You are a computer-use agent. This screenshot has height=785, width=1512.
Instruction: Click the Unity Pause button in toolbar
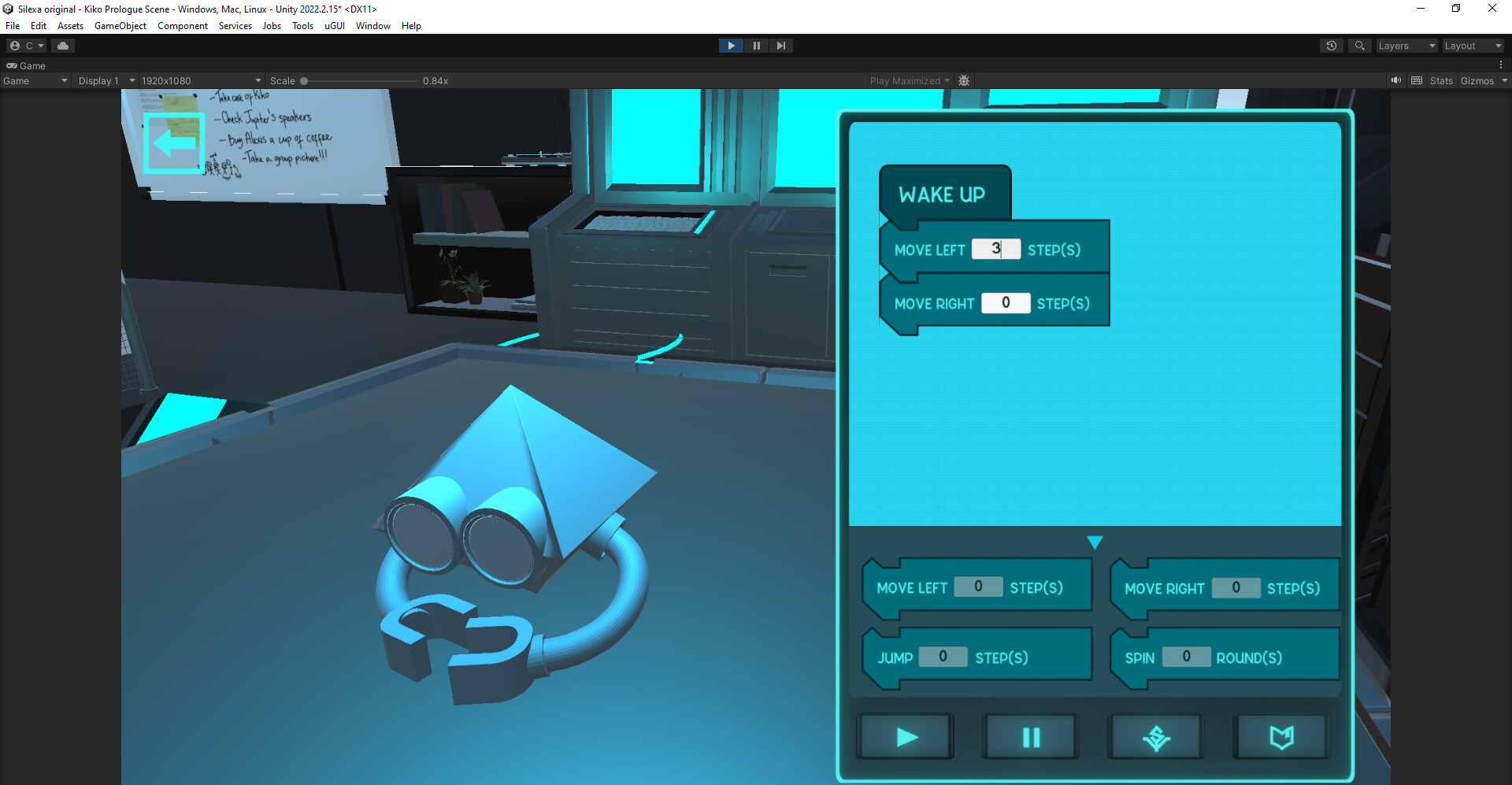click(756, 46)
